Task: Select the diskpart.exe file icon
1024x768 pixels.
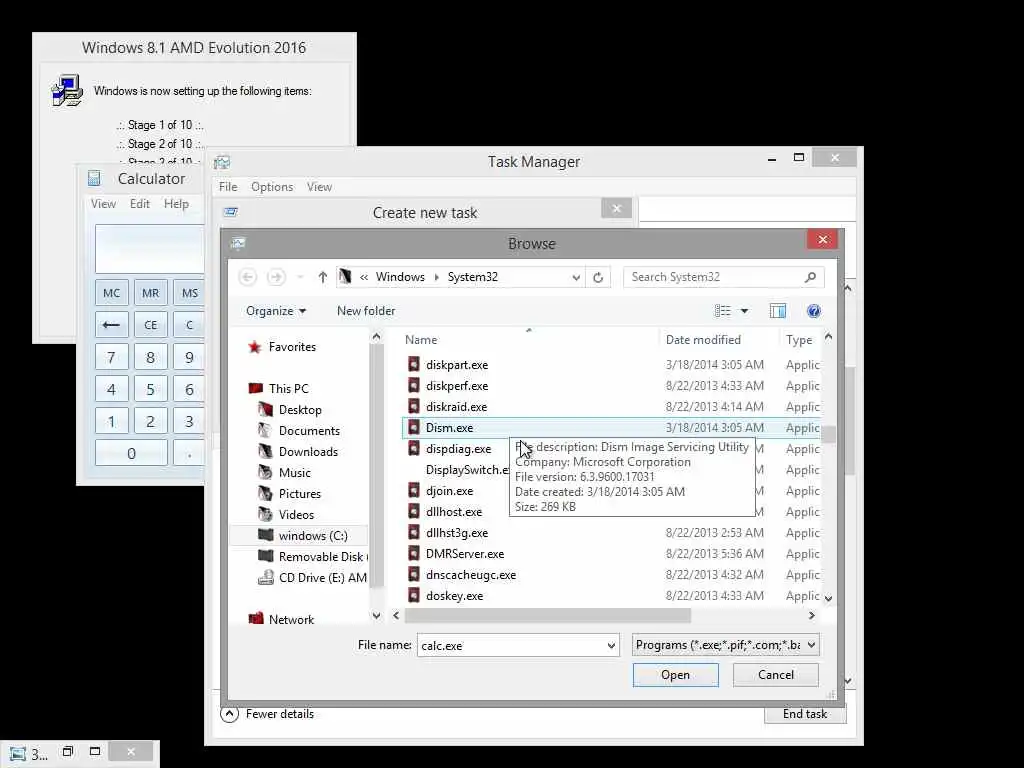Action: (413, 364)
